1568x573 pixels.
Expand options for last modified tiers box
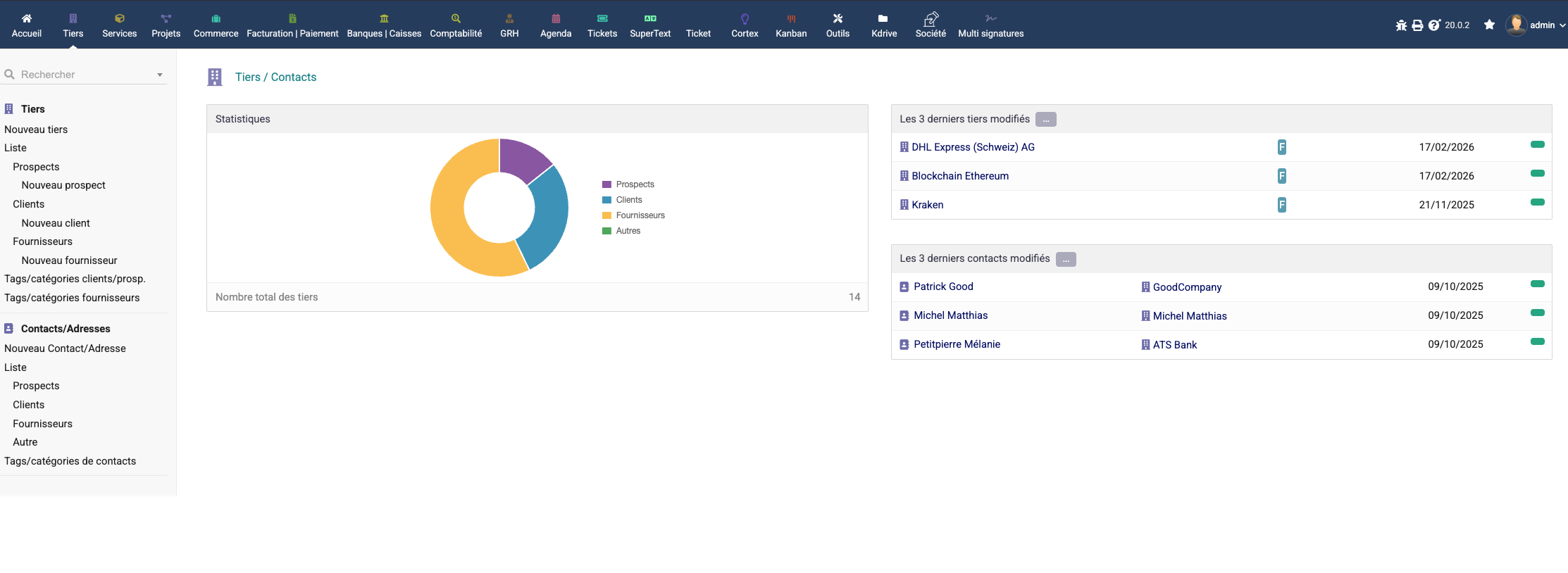point(1045,120)
